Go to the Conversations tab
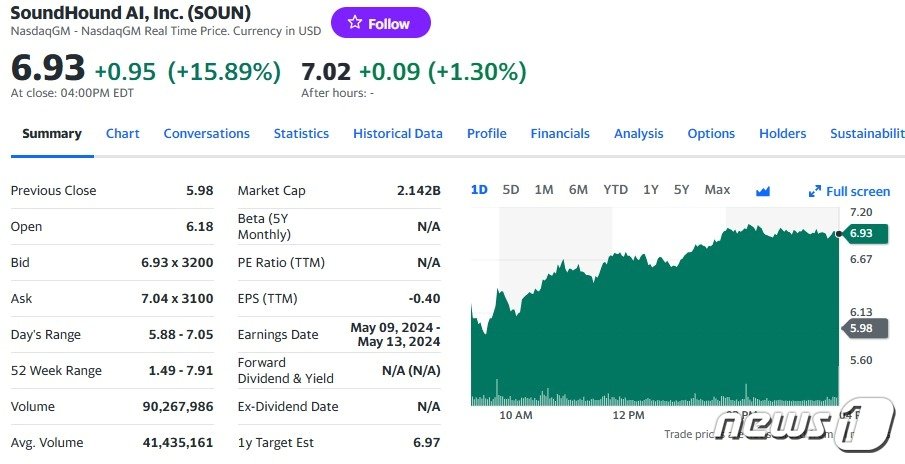 coord(207,133)
